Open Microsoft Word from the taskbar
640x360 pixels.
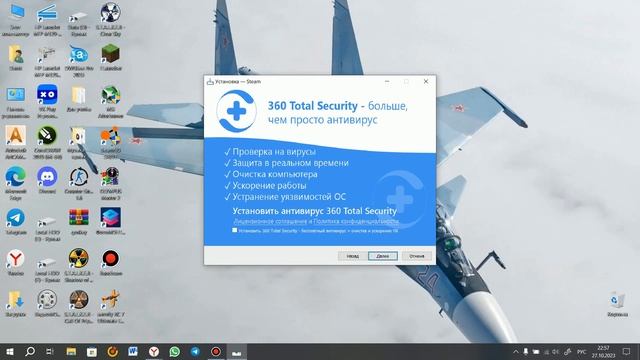click(x=133, y=351)
